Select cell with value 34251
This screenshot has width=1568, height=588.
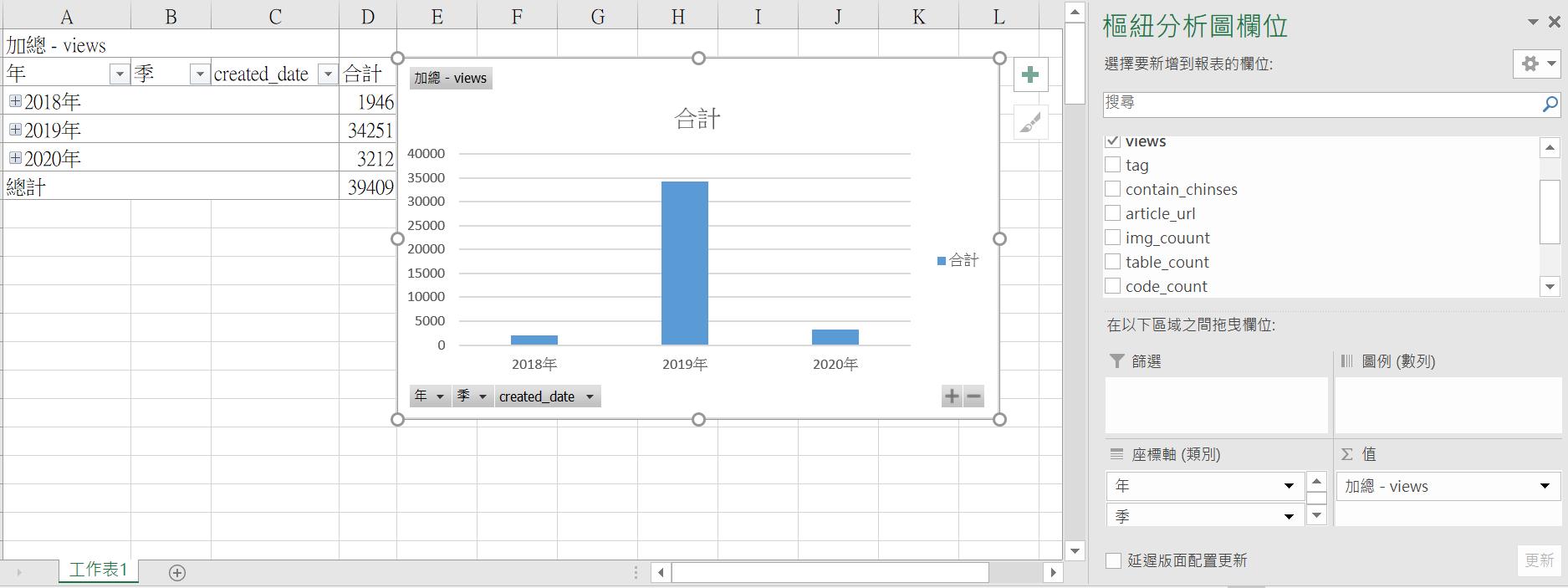368,130
